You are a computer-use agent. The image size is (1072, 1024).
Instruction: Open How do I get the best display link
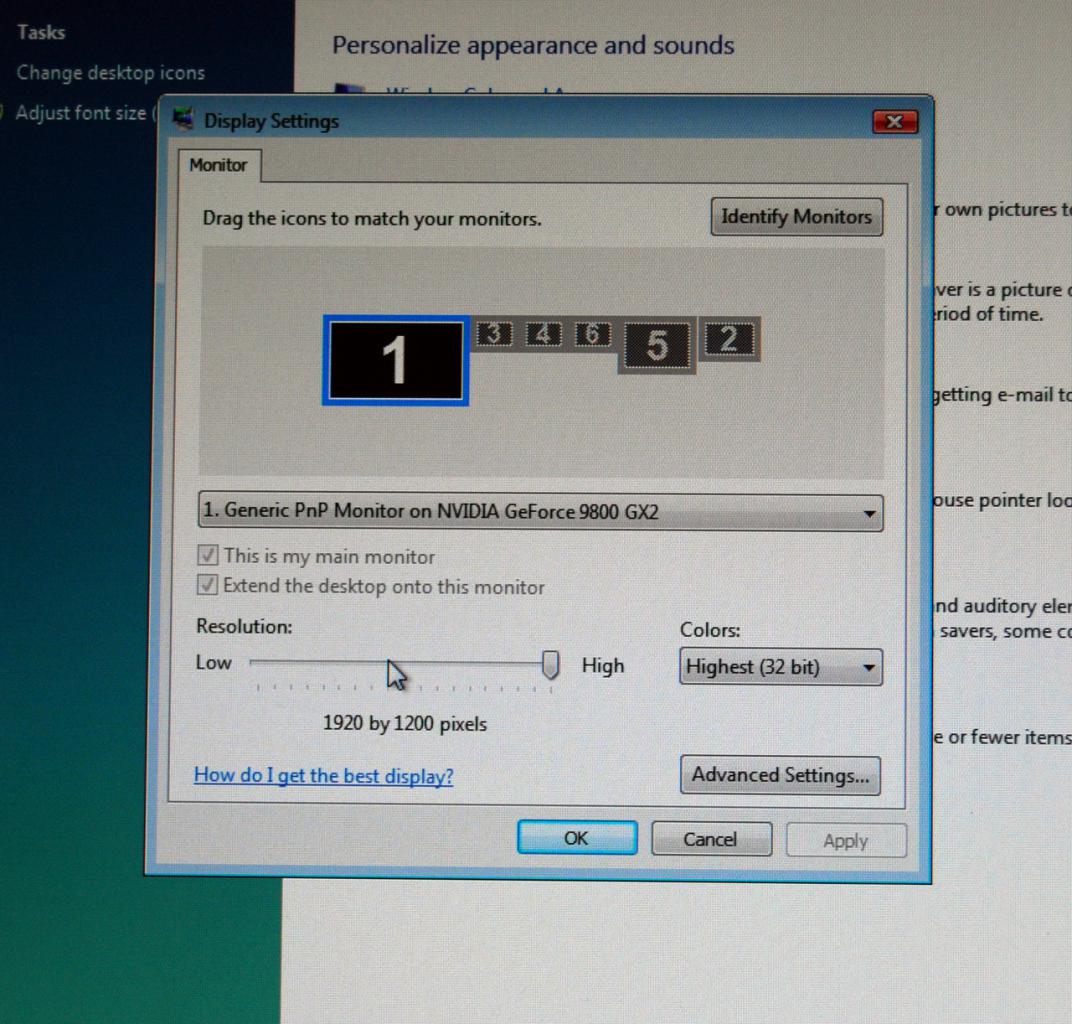point(323,776)
